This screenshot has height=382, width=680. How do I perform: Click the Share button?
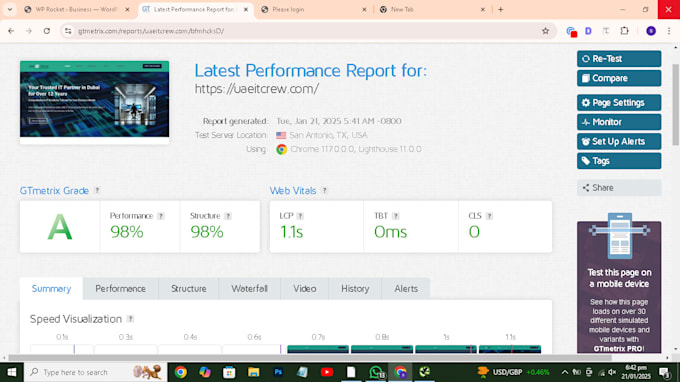coord(619,188)
